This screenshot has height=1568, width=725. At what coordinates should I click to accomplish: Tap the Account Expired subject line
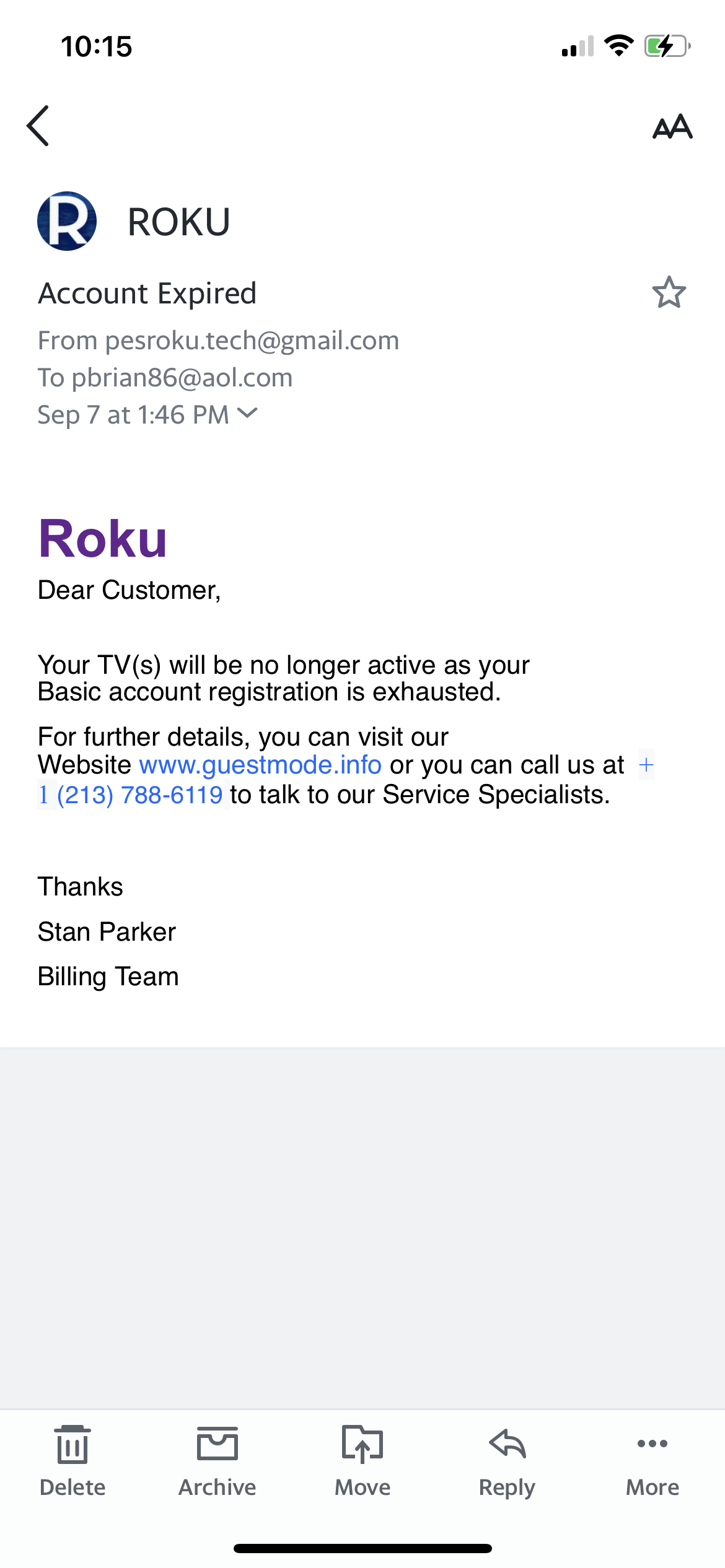[x=147, y=294]
